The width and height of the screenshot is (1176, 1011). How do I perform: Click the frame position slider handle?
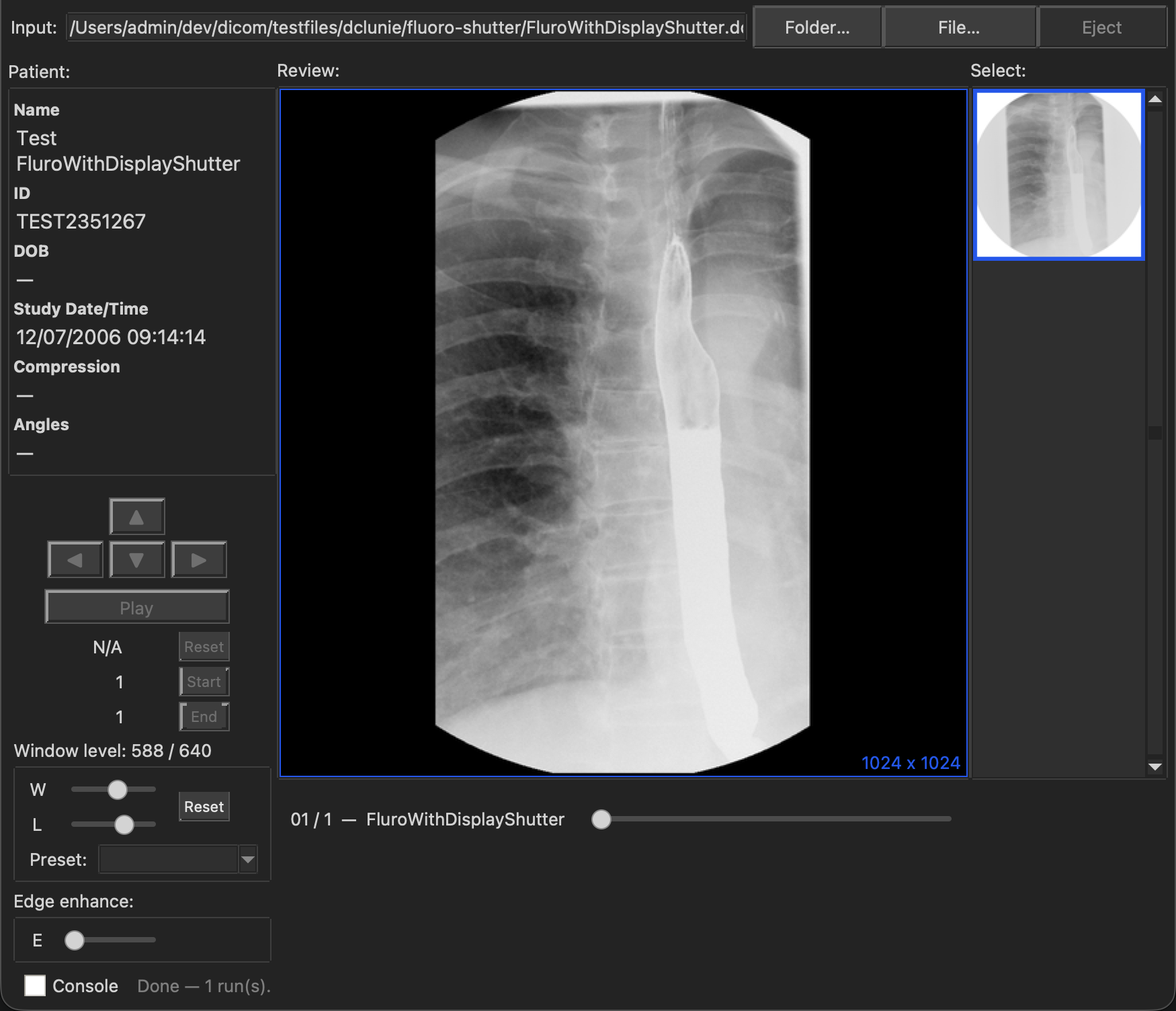tap(601, 819)
